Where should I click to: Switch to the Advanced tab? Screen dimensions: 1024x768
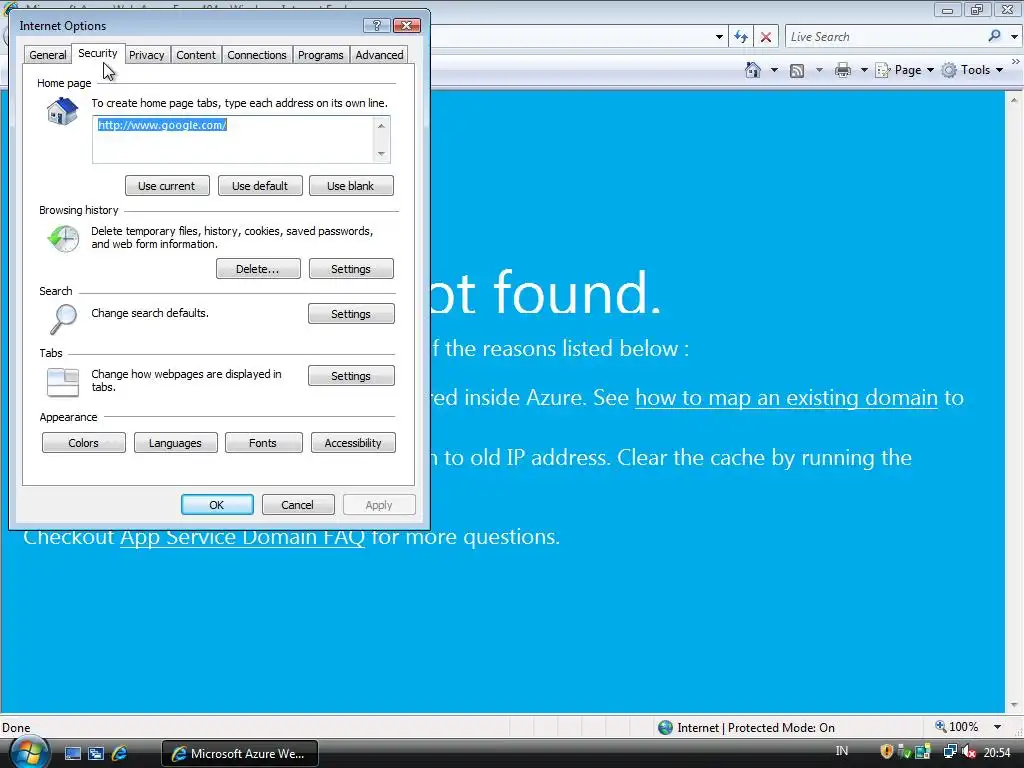click(x=379, y=55)
